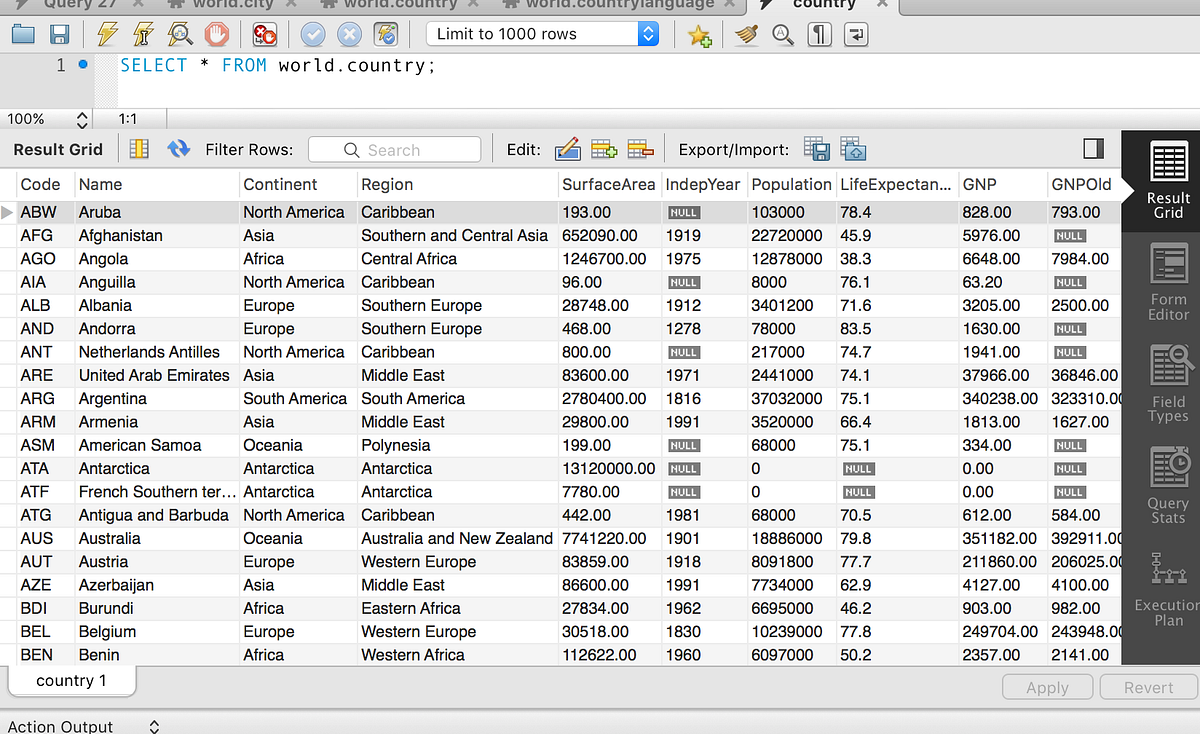This screenshot has width=1200, height=734.
Task: Stop the running query
Action: (x=216, y=33)
